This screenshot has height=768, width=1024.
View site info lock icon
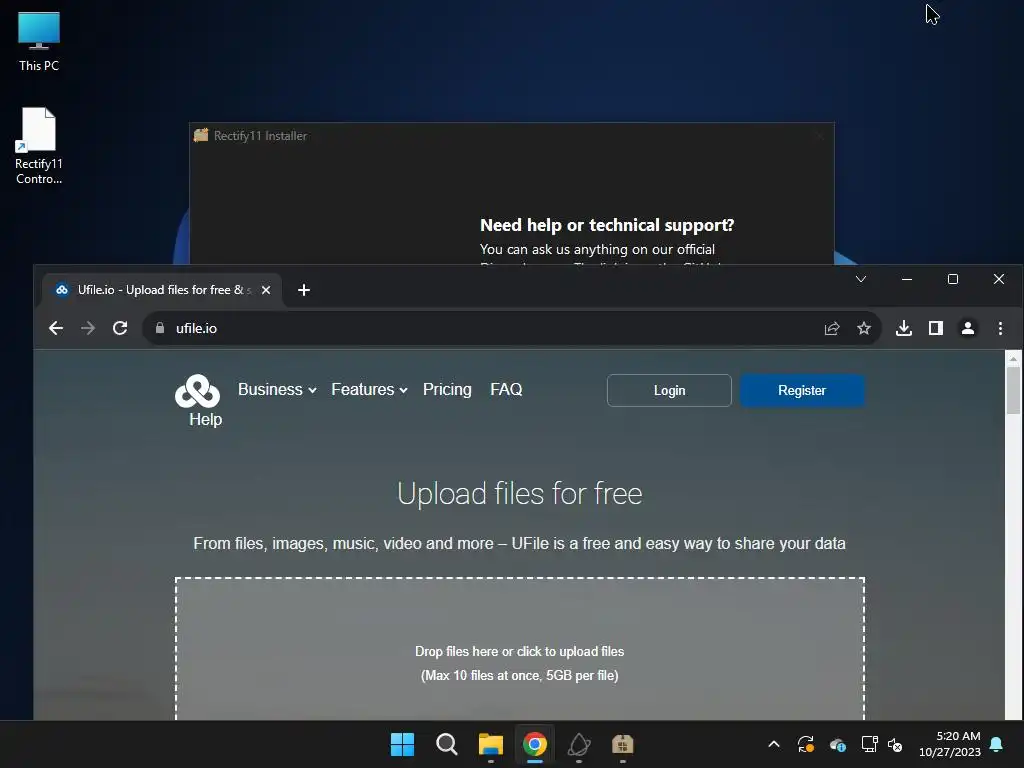point(160,328)
